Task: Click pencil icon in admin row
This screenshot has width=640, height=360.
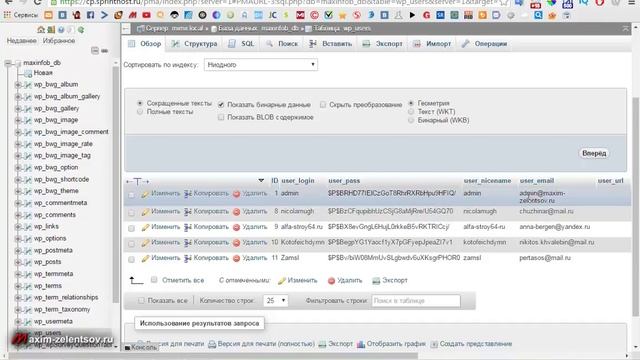Action: [145, 194]
